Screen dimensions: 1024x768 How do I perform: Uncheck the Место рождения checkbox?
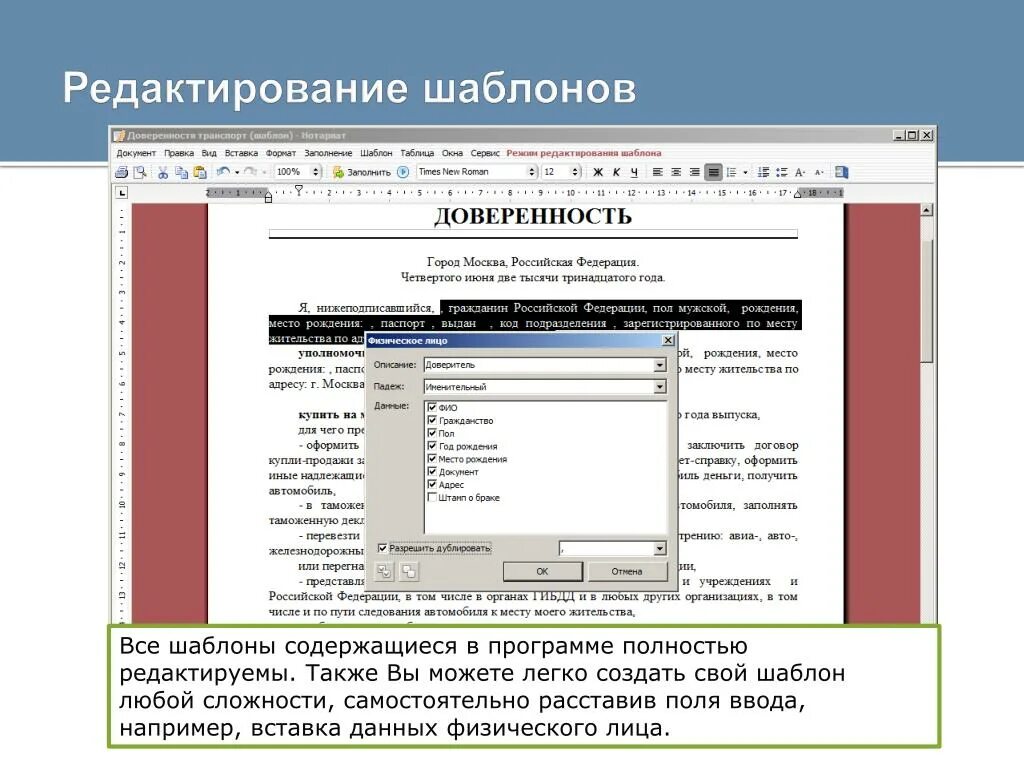pos(432,458)
